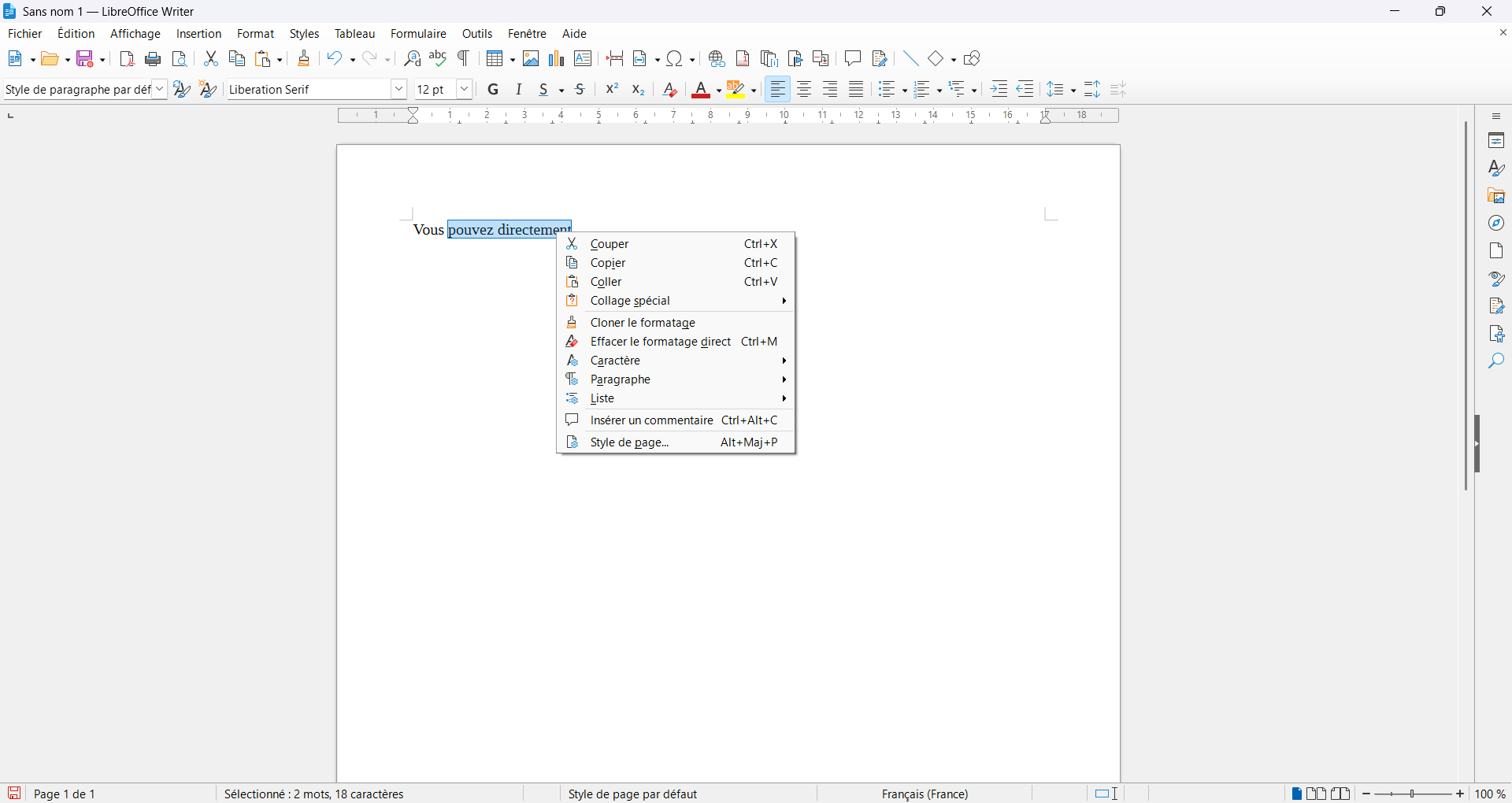Expand the paragraph style dropdown
Screen dimensions: 1512x803
click(160, 90)
